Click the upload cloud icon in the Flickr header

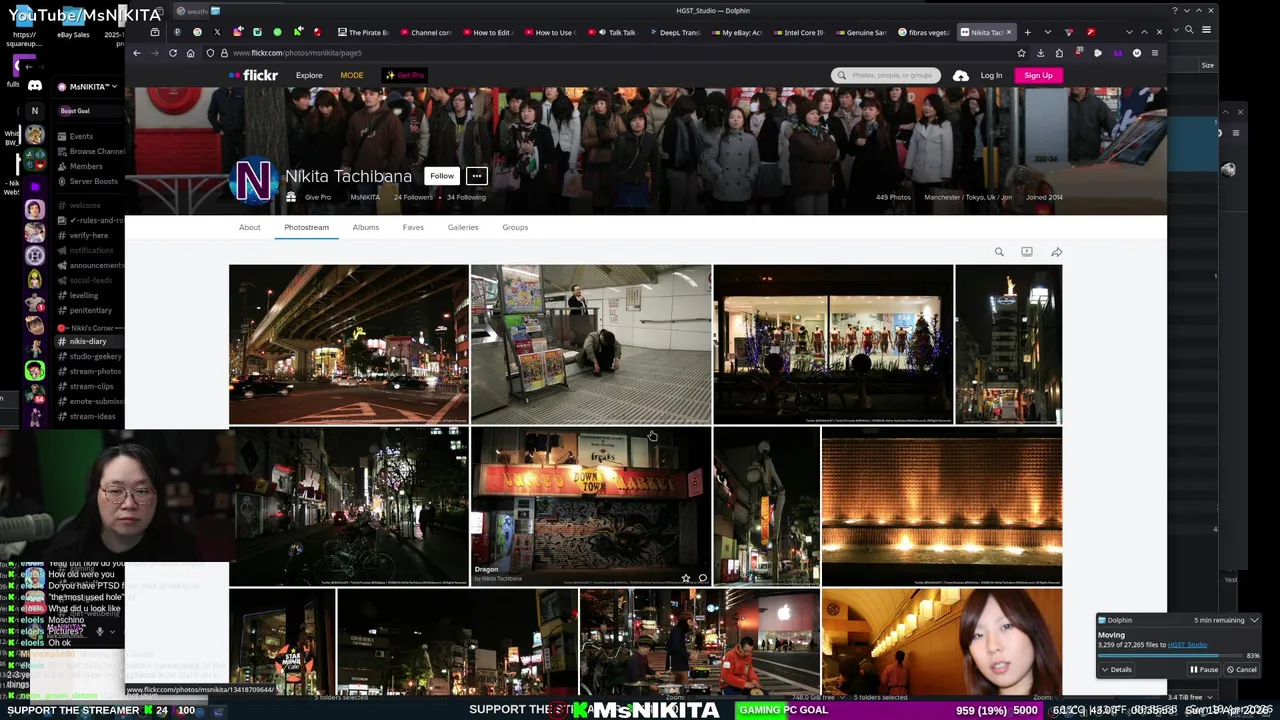(x=961, y=75)
